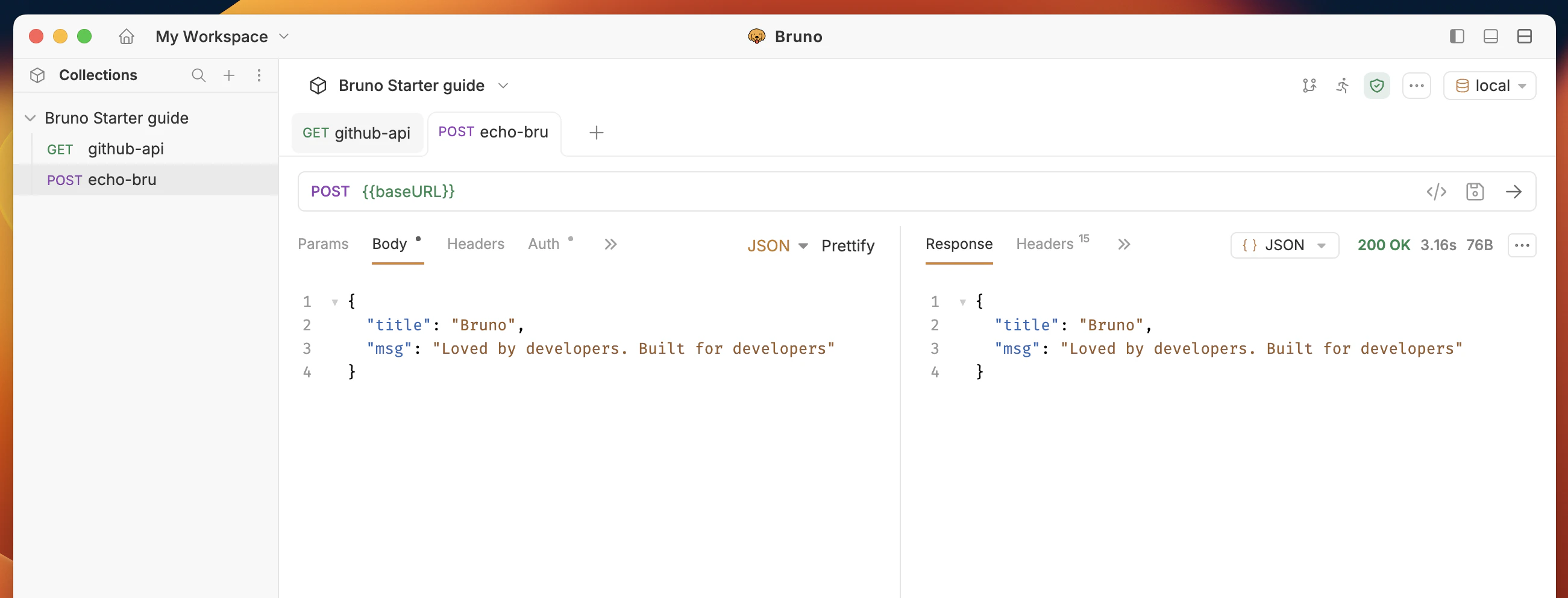
Task: Open the collection more options button
Action: click(x=1416, y=86)
